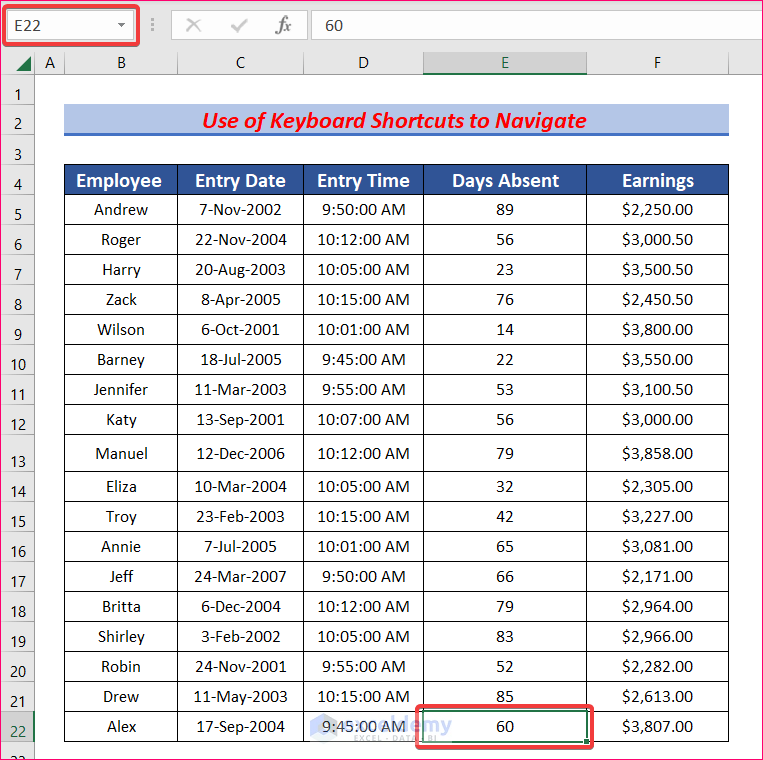Select the cell with '7-Jul-2005'

click(240, 546)
